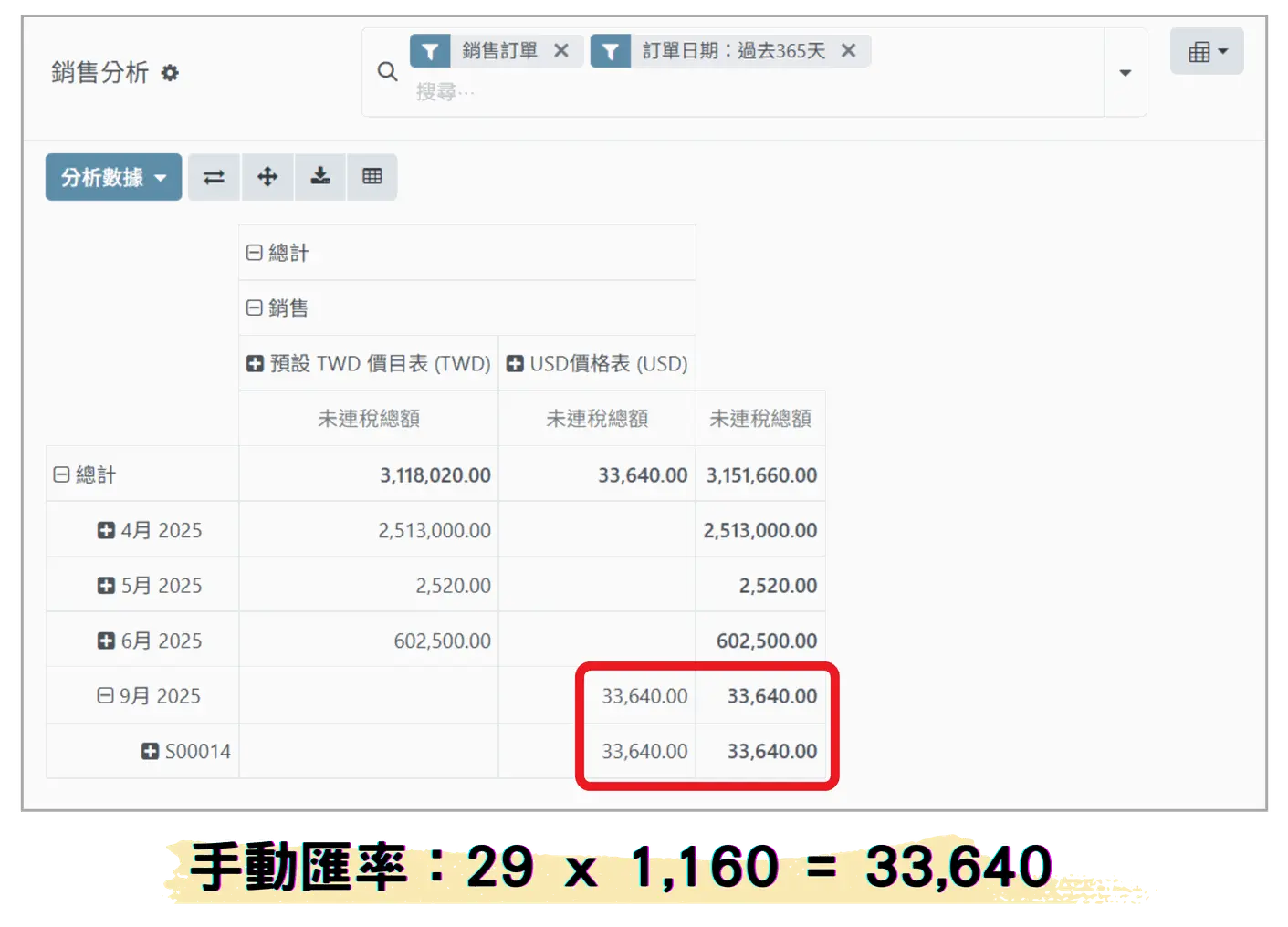Expand the 4月 2025 row
The image size is (1288, 927).
(x=107, y=530)
